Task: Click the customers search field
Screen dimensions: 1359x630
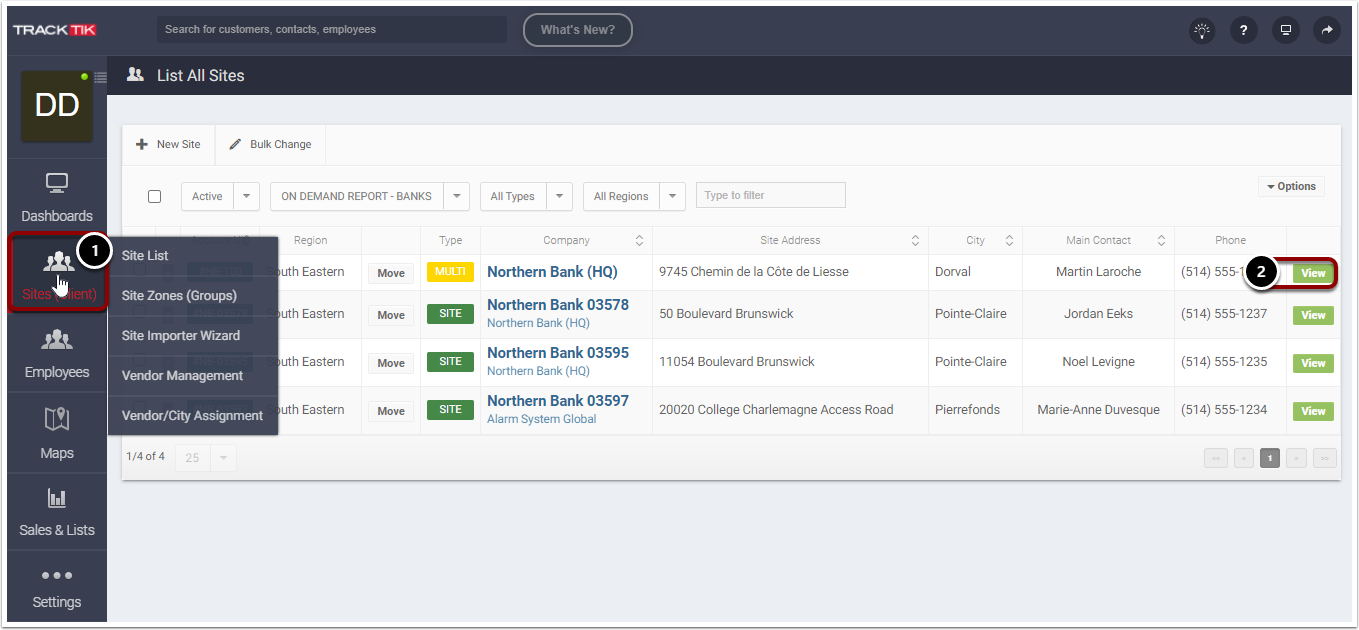Action: (331, 30)
